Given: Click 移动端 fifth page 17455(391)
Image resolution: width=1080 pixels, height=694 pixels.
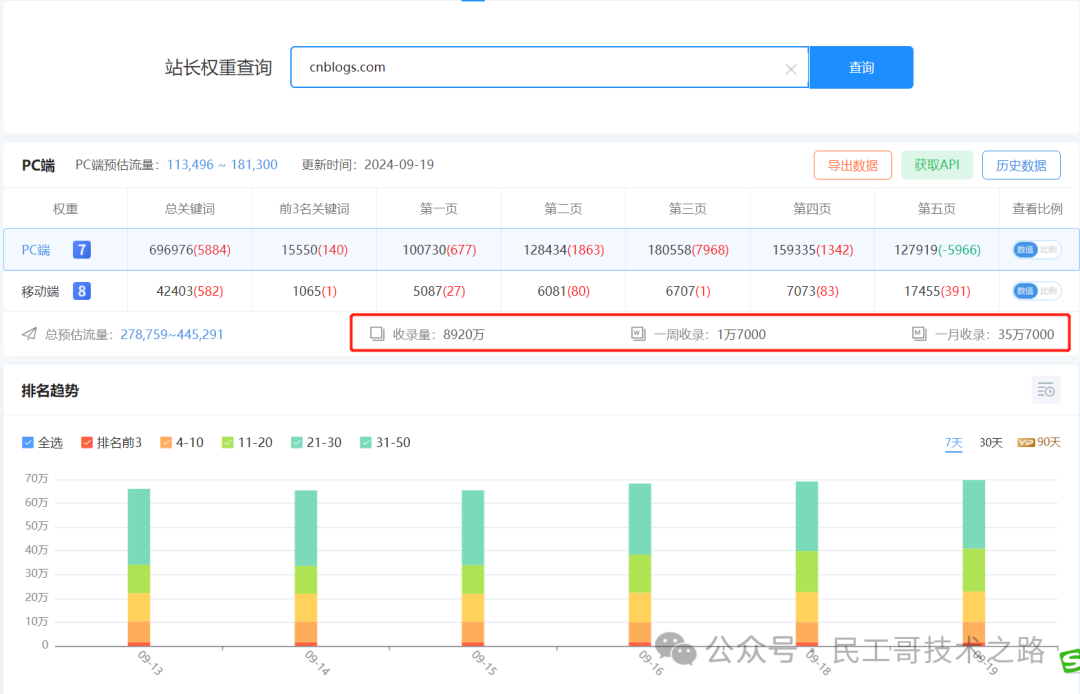Looking at the screenshot, I should 937,291.
